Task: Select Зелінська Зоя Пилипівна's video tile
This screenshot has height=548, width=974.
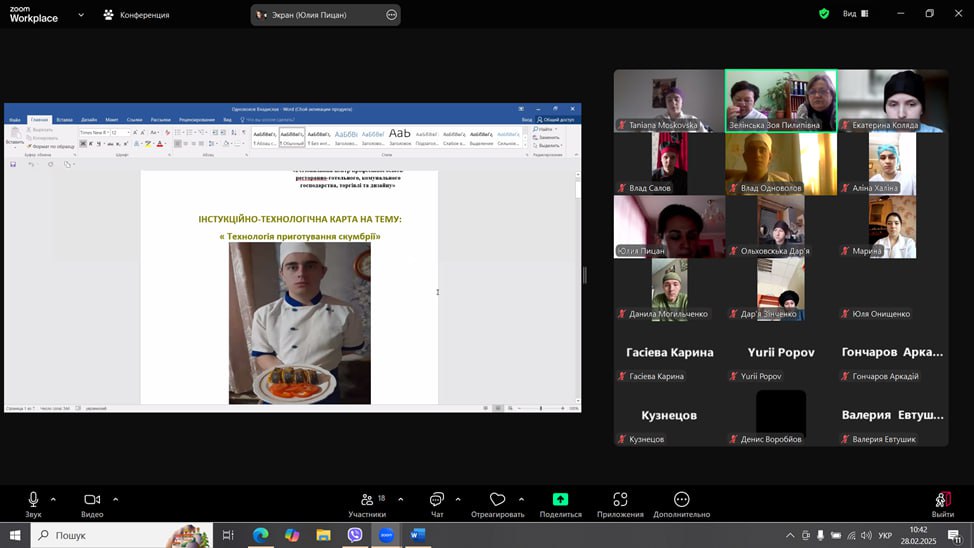Action: tap(780, 100)
